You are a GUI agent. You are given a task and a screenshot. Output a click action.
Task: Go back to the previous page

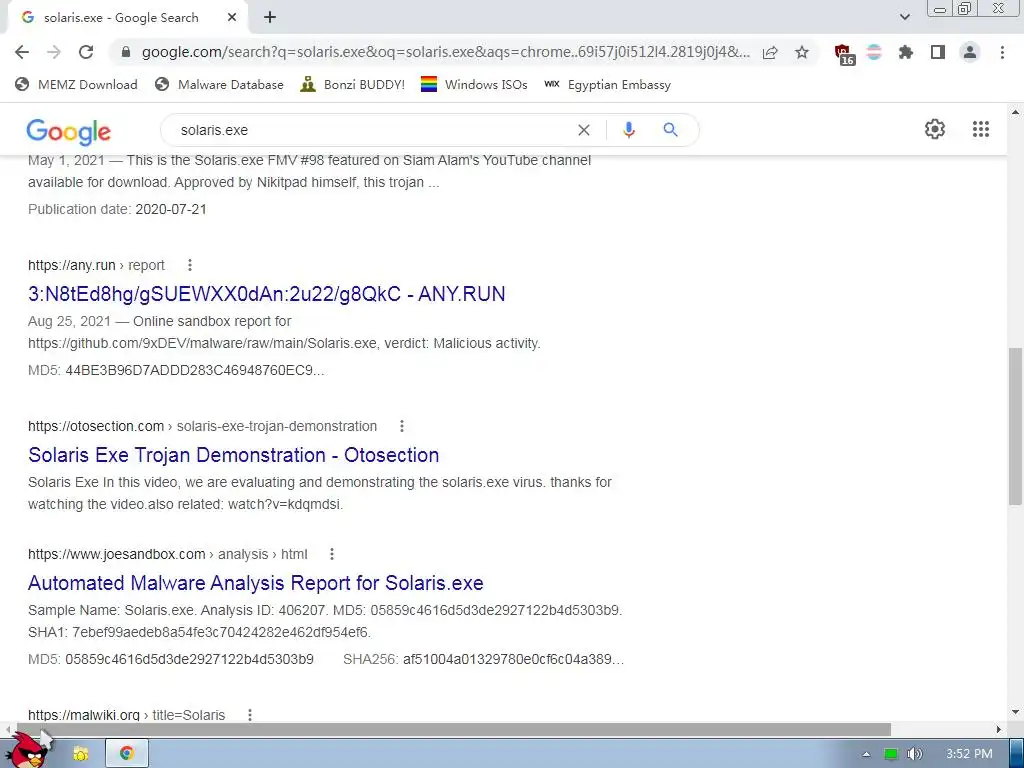[x=22, y=52]
